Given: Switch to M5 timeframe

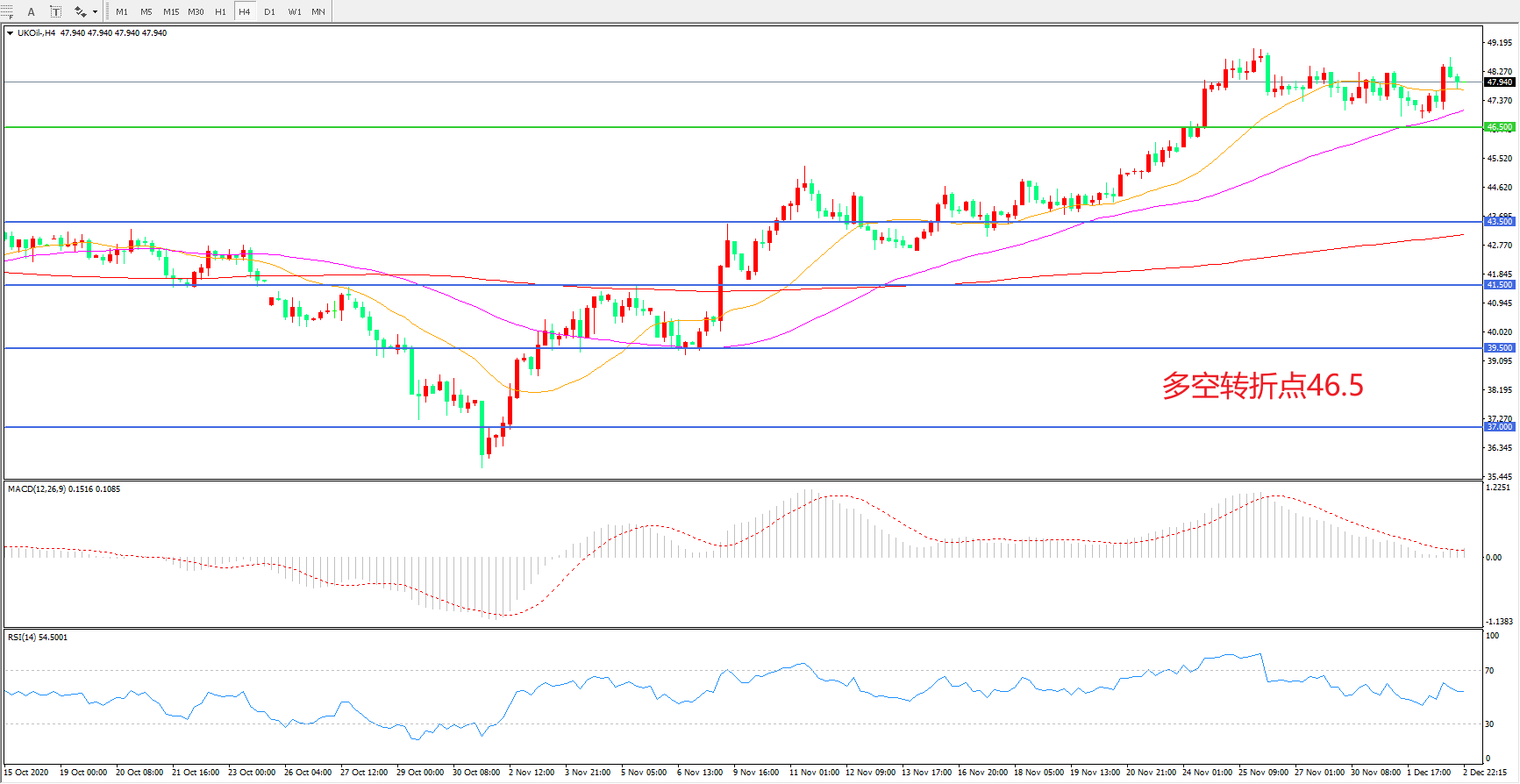Looking at the screenshot, I should coord(146,11).
